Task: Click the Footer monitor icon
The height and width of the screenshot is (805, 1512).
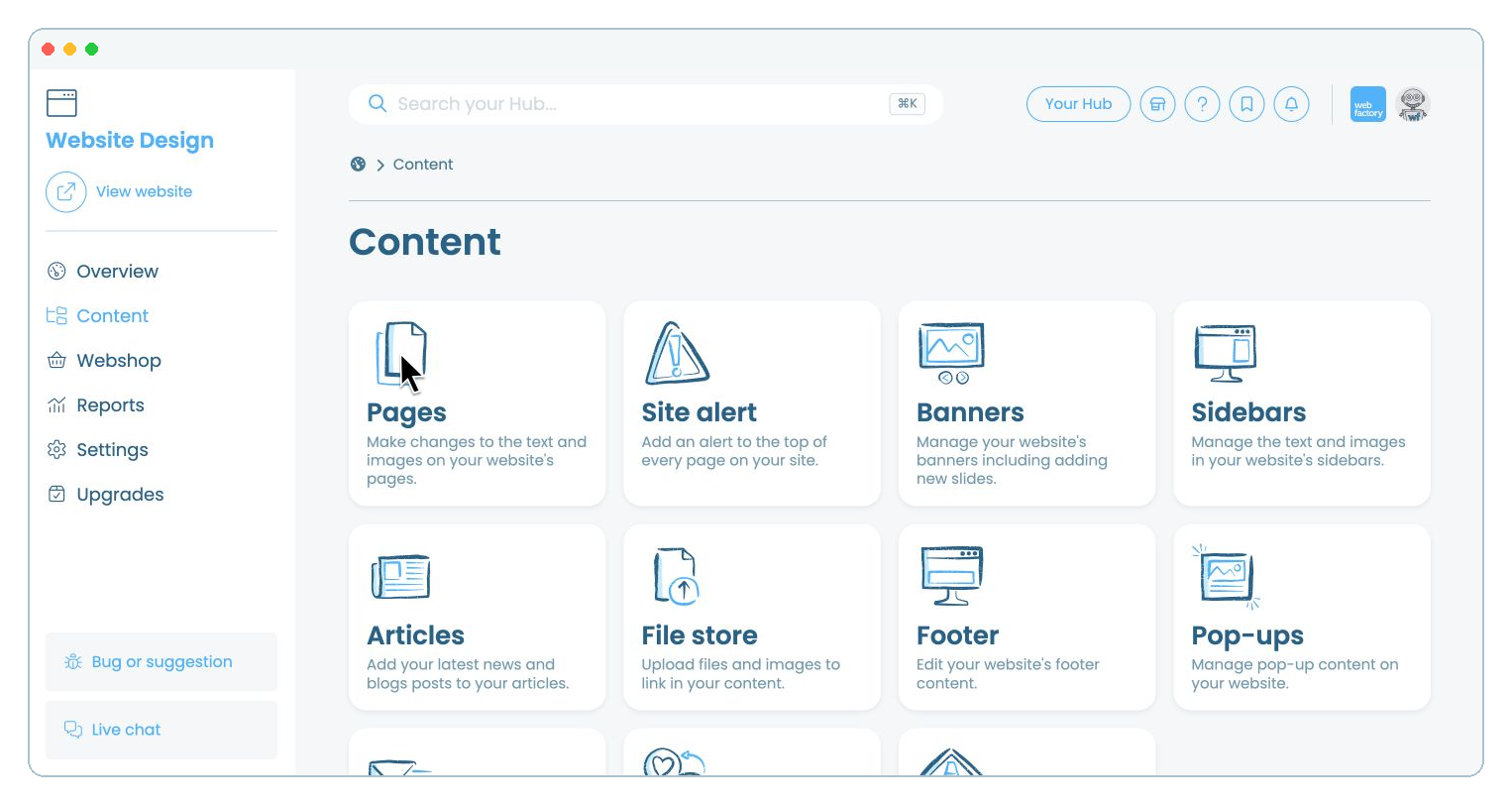Action: coord(951,576)
